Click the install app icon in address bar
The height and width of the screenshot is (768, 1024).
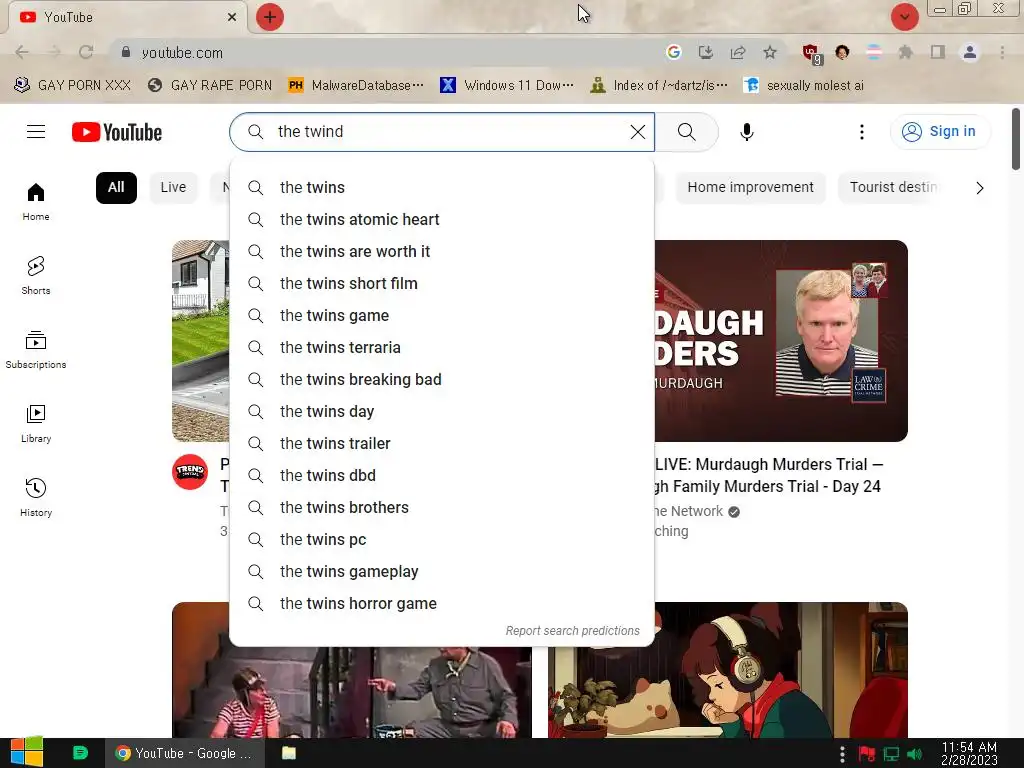706,52
